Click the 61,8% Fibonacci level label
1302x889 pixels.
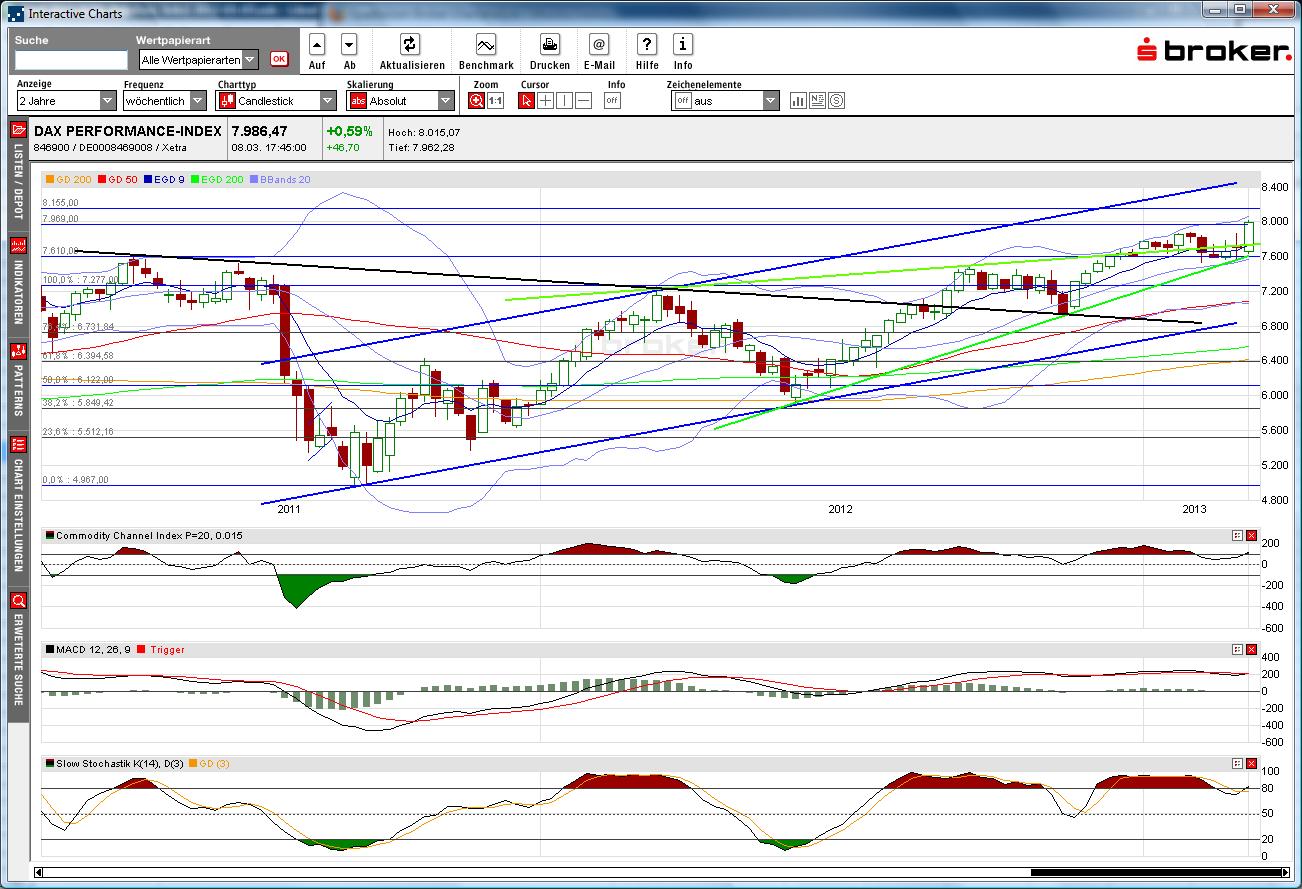click(x=77, y=355)
